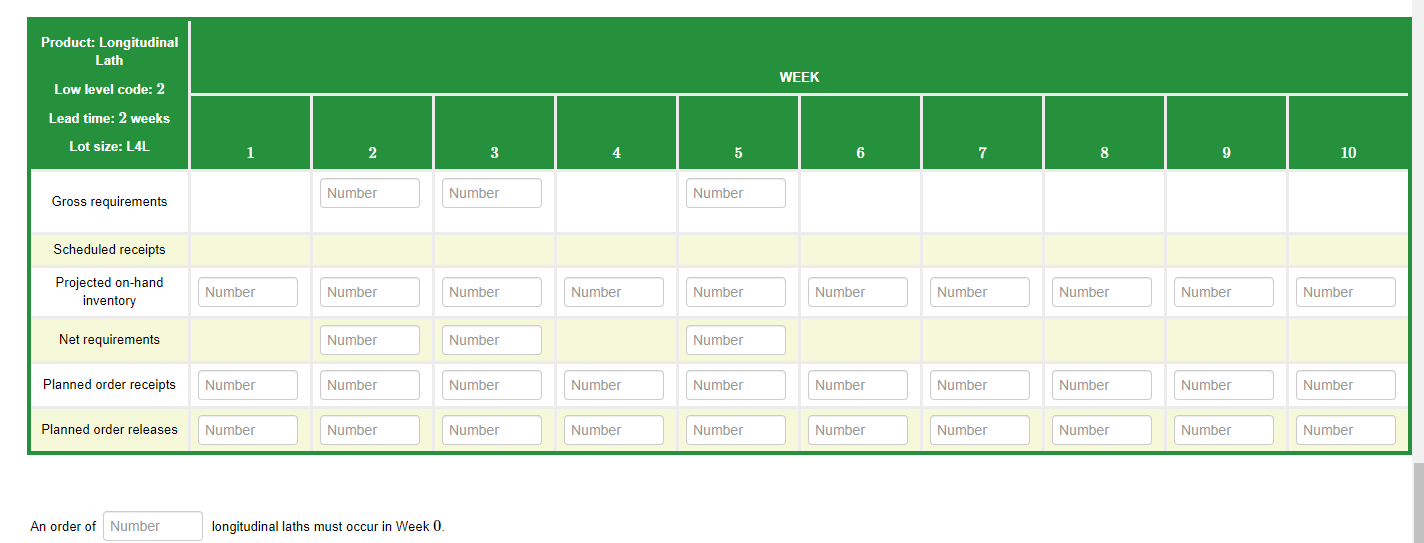Click the 'Net requirements' row label
This screenshot has width=1424, height=543.
(x=110, y=340)
